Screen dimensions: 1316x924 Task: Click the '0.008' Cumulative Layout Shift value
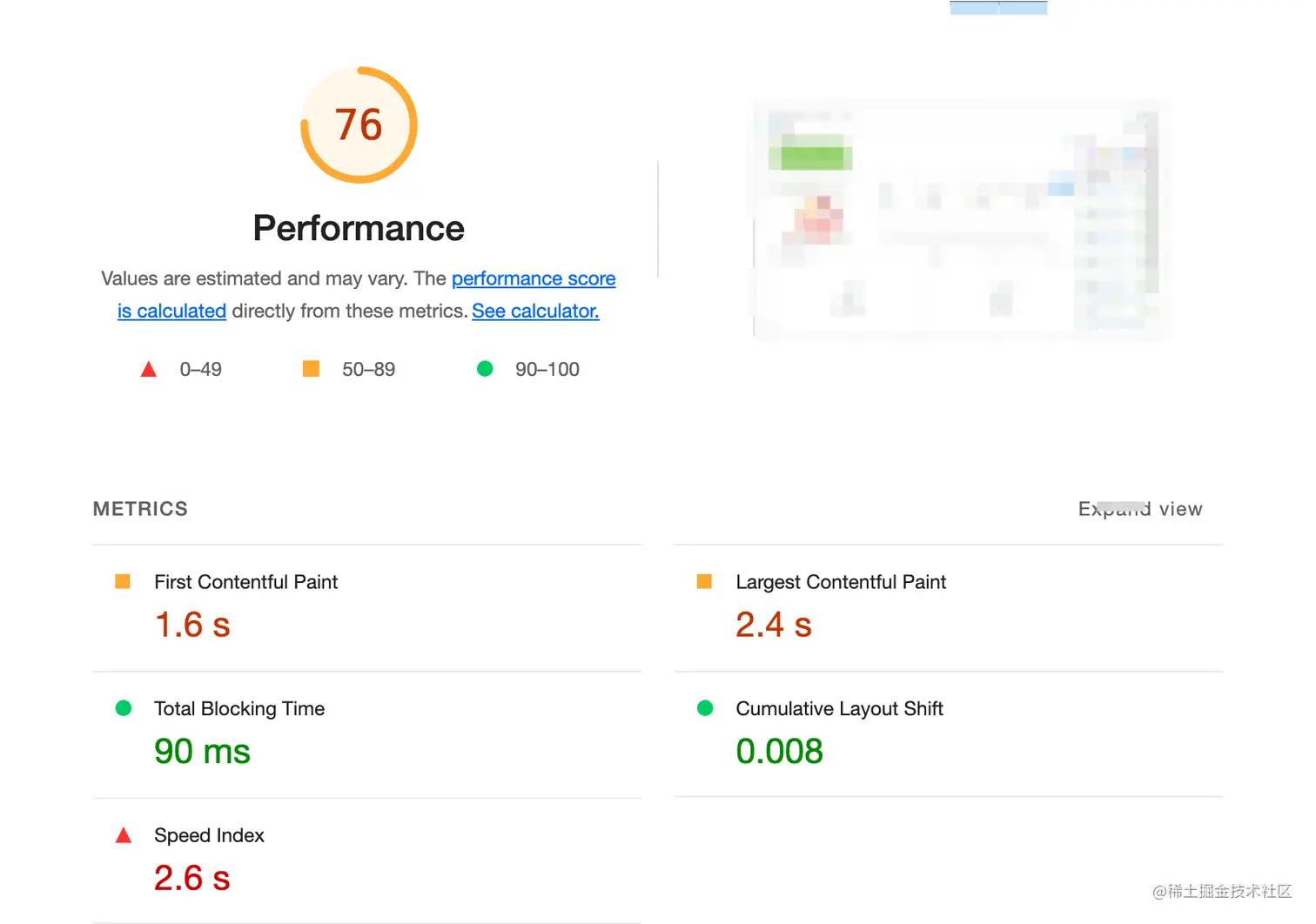click(x=780, y=752)
